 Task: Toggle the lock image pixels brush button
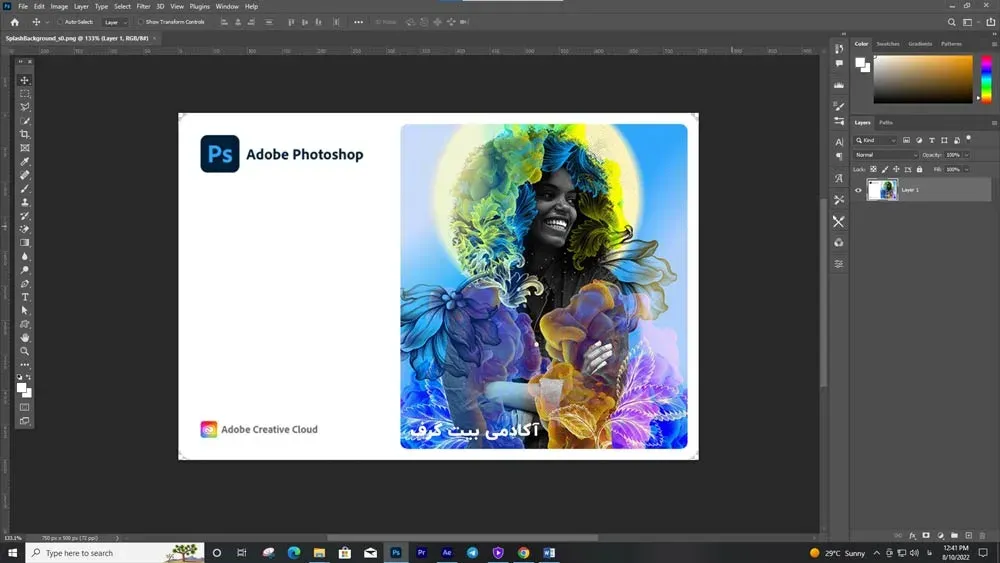885,170
